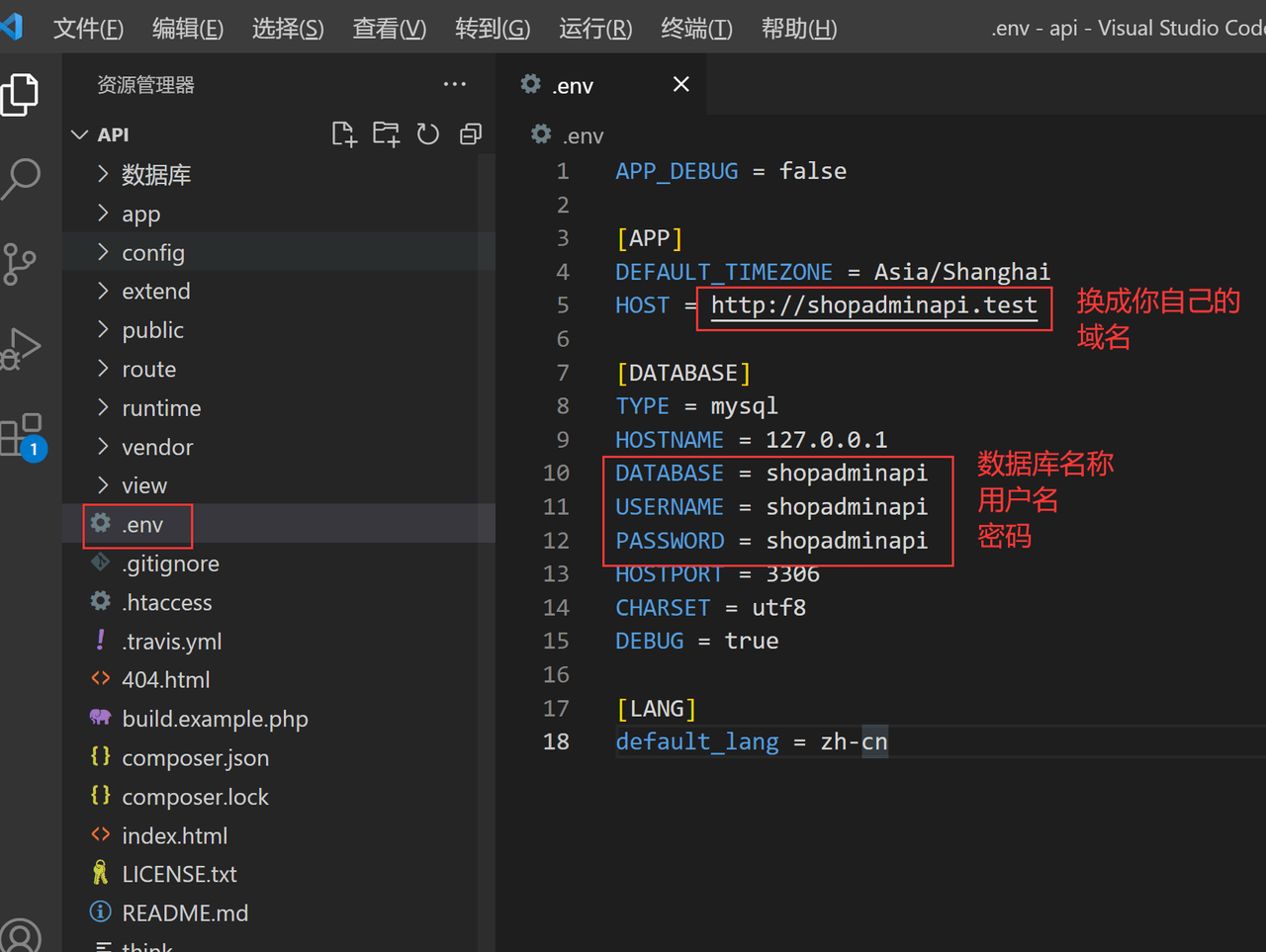The image size is (1266, 952).
Task: Click the 资源管理器 panel title
Action: pyautogui.click(x=145, y=85)
